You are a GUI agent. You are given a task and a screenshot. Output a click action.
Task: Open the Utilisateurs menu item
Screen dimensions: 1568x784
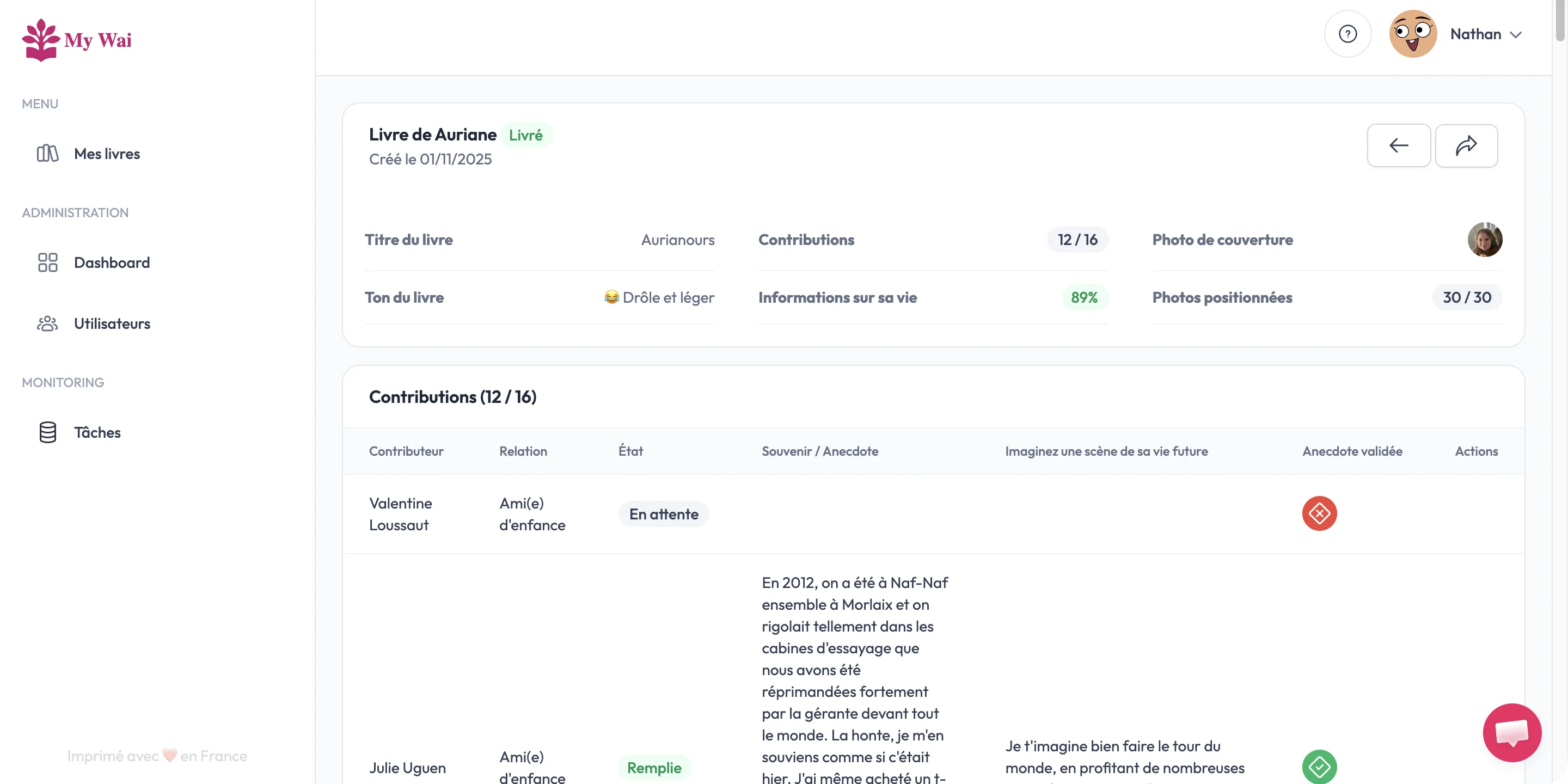click(x=112, y=323)
